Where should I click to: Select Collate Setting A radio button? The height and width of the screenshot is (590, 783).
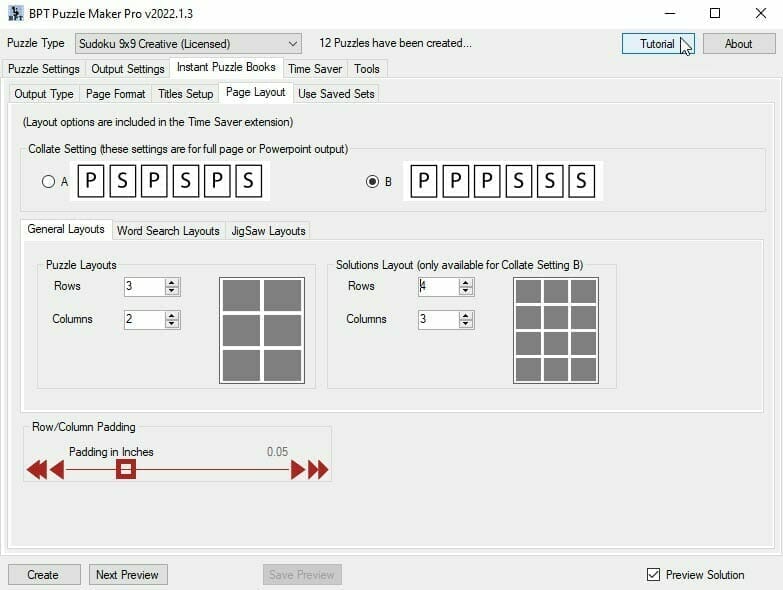[x=48, y=181]
